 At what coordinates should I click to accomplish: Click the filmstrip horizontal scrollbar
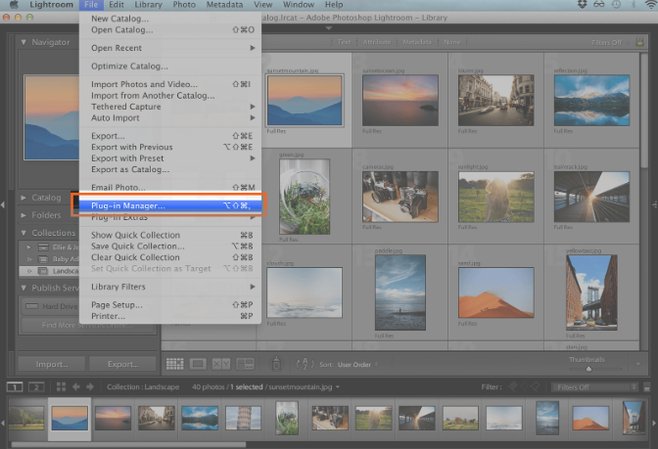tap(128, 444)
